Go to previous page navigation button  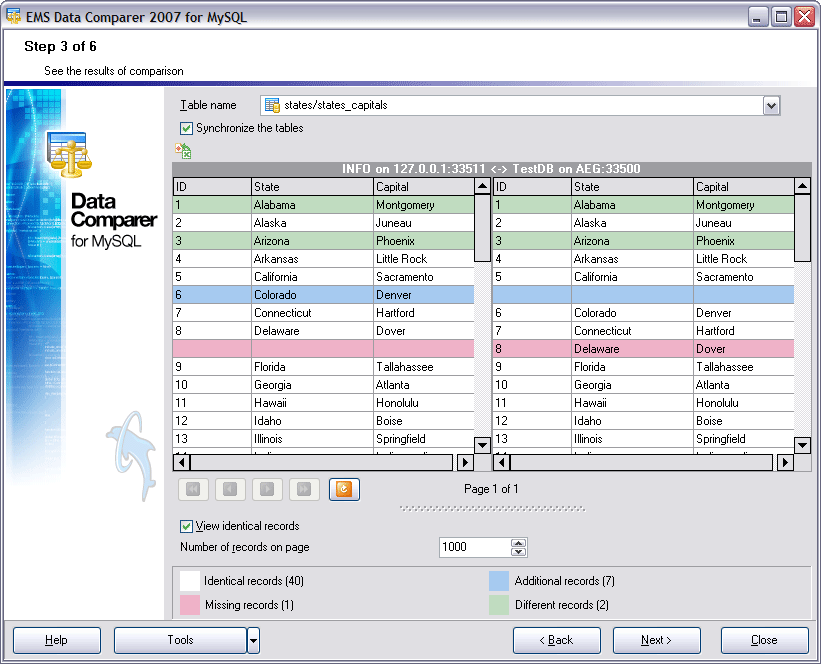(230, 489)
